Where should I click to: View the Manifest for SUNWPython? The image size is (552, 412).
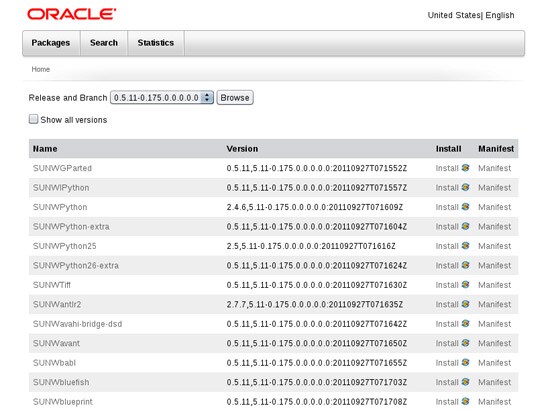(x=494, y=207)
